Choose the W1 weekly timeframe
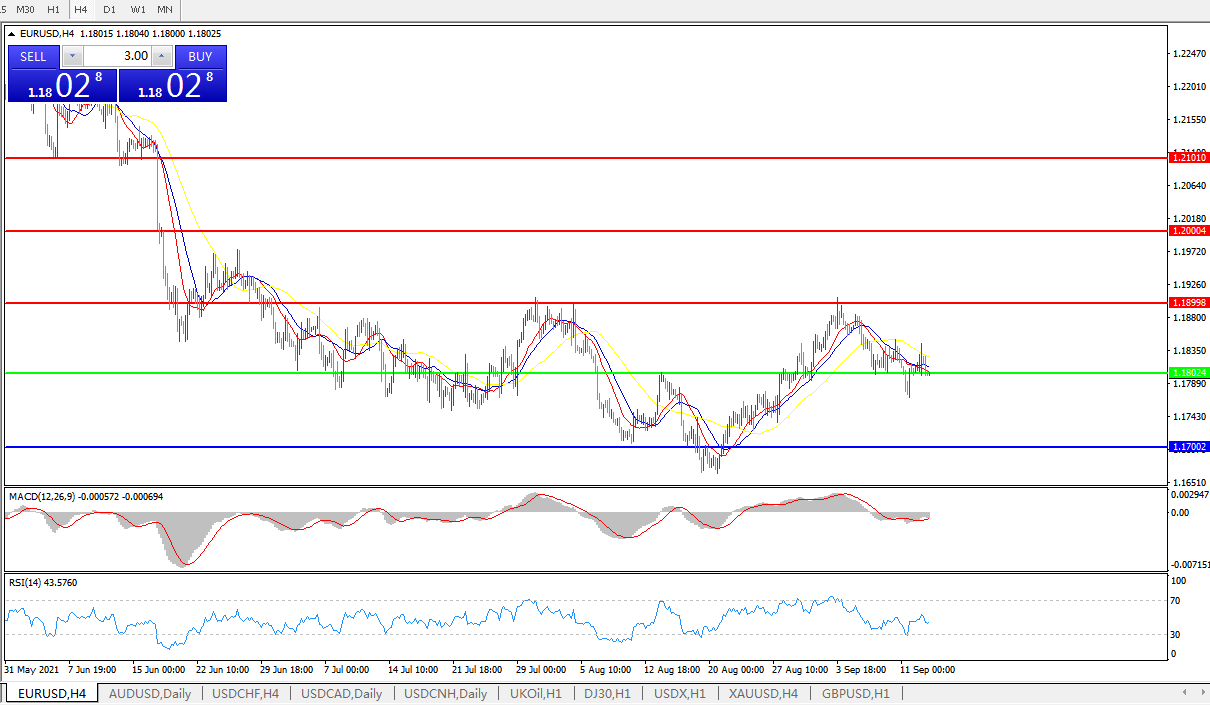 pos(138,9)
